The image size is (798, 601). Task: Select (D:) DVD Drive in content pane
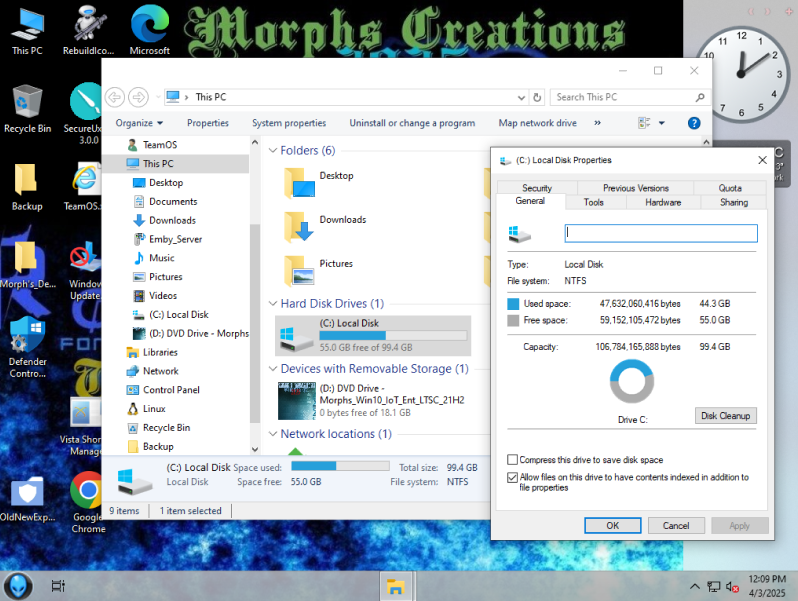click(x=373, y=400)
